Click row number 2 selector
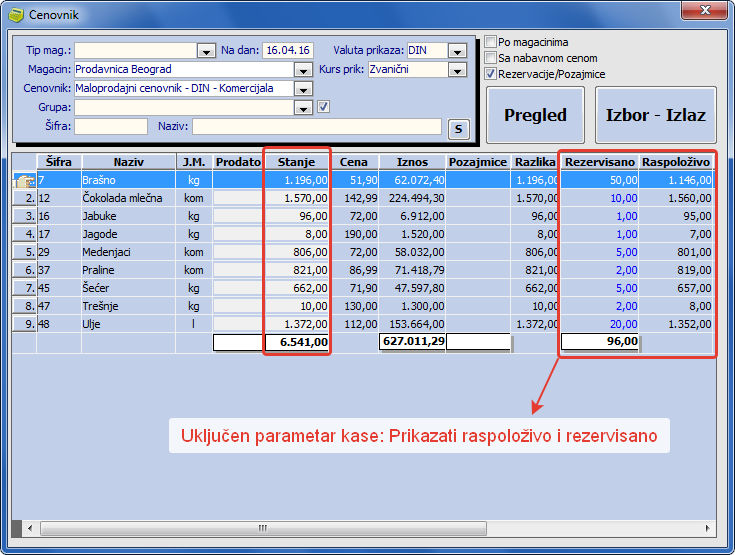Screen dimensions: 735x555 pyautogui.click(x=24, y=198)
